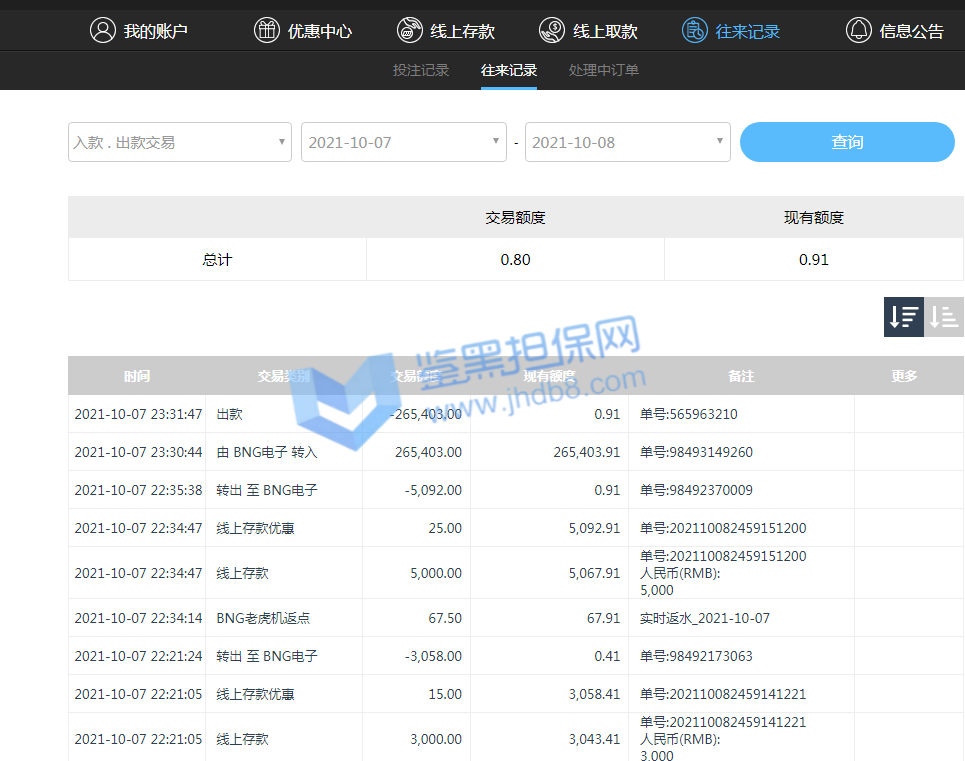965x761 pixels.
Task: Switch to the 处理中订单 tab
Action: (x=604, y=70)
